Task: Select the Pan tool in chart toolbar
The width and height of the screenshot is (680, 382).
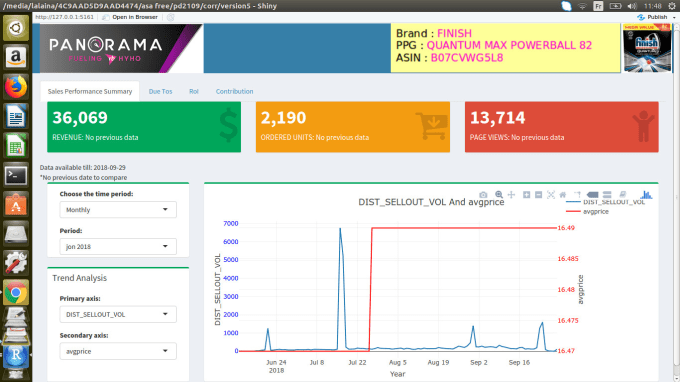Action: (511, 195)
